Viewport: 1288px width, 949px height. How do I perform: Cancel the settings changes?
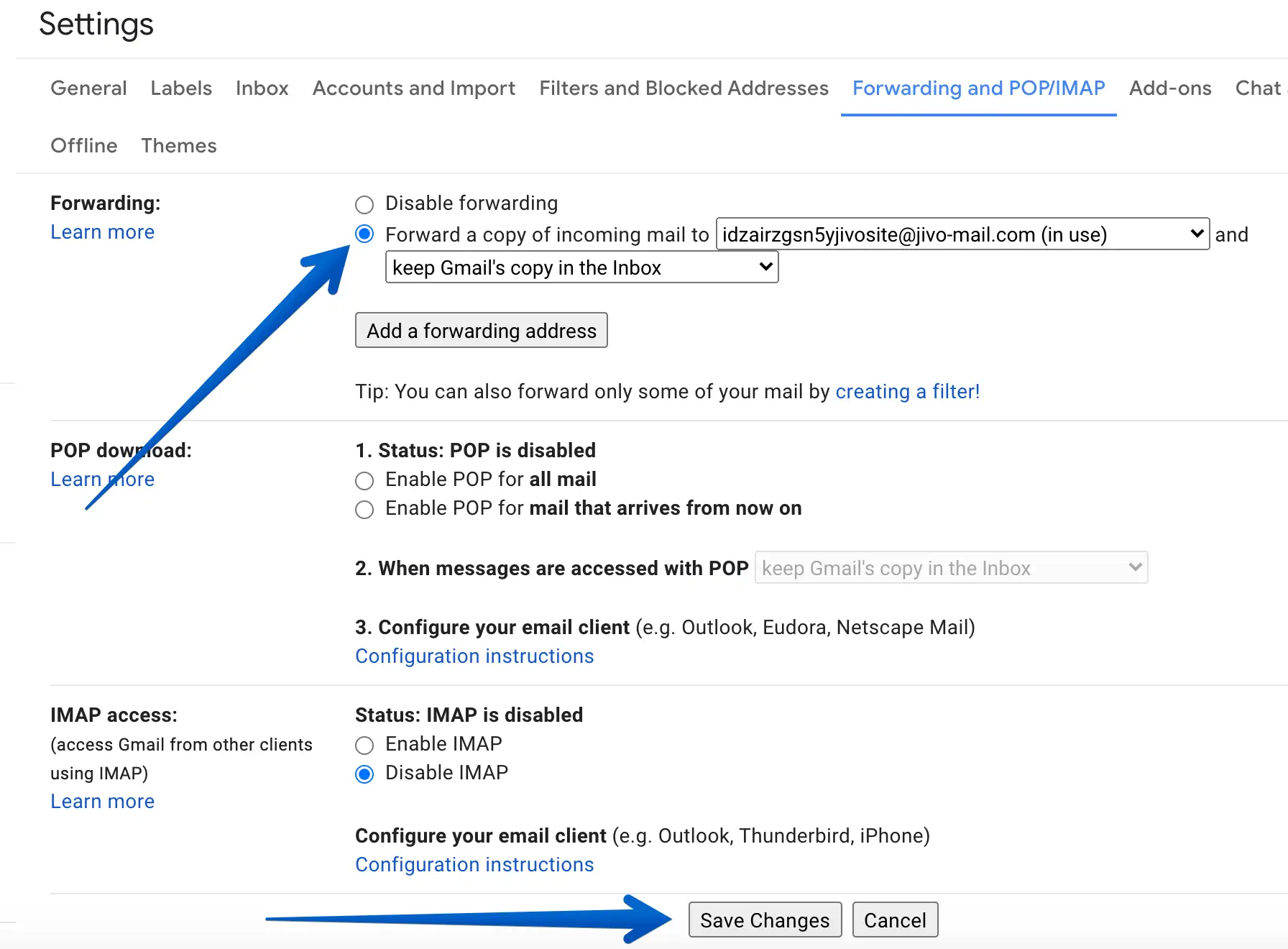895,920
